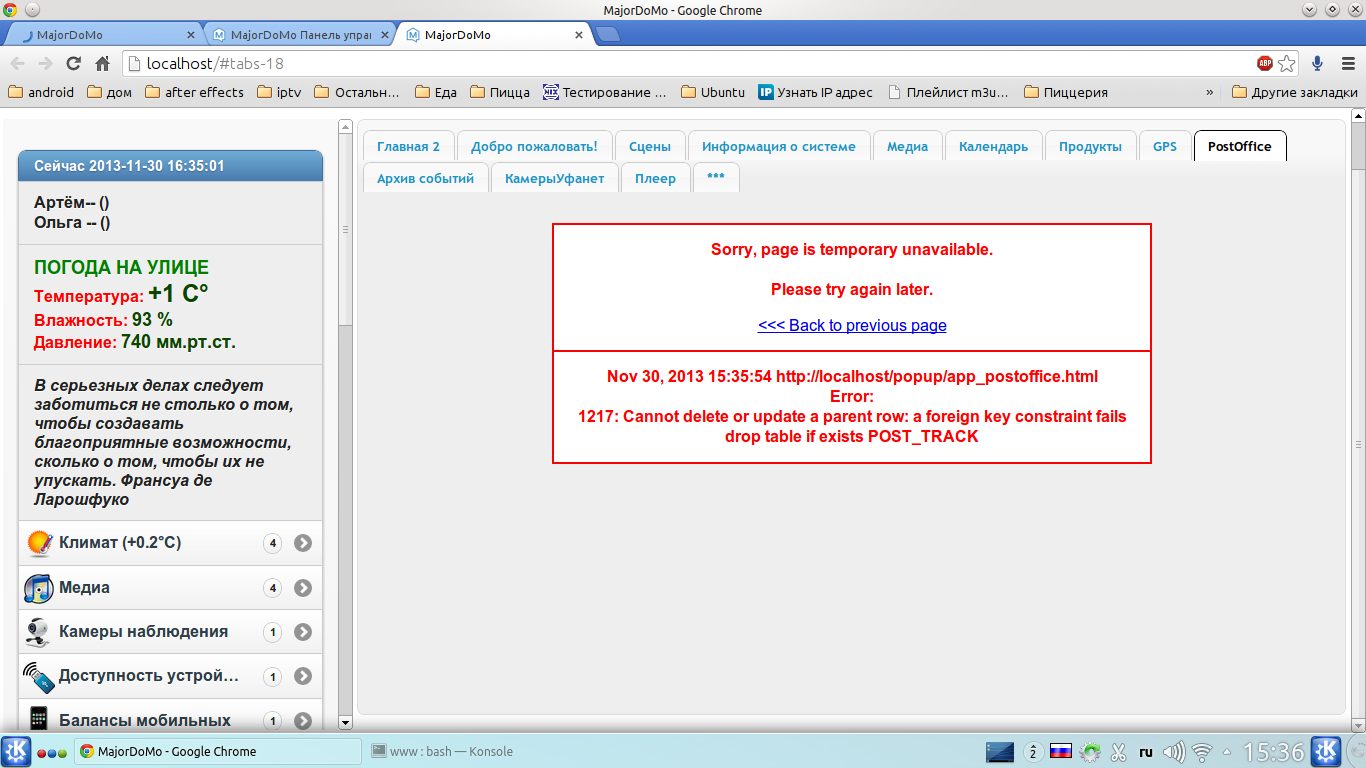Open the AdBlock Plus extension icon
The height and width of the screenshot is (768, 1366).
1265,63
